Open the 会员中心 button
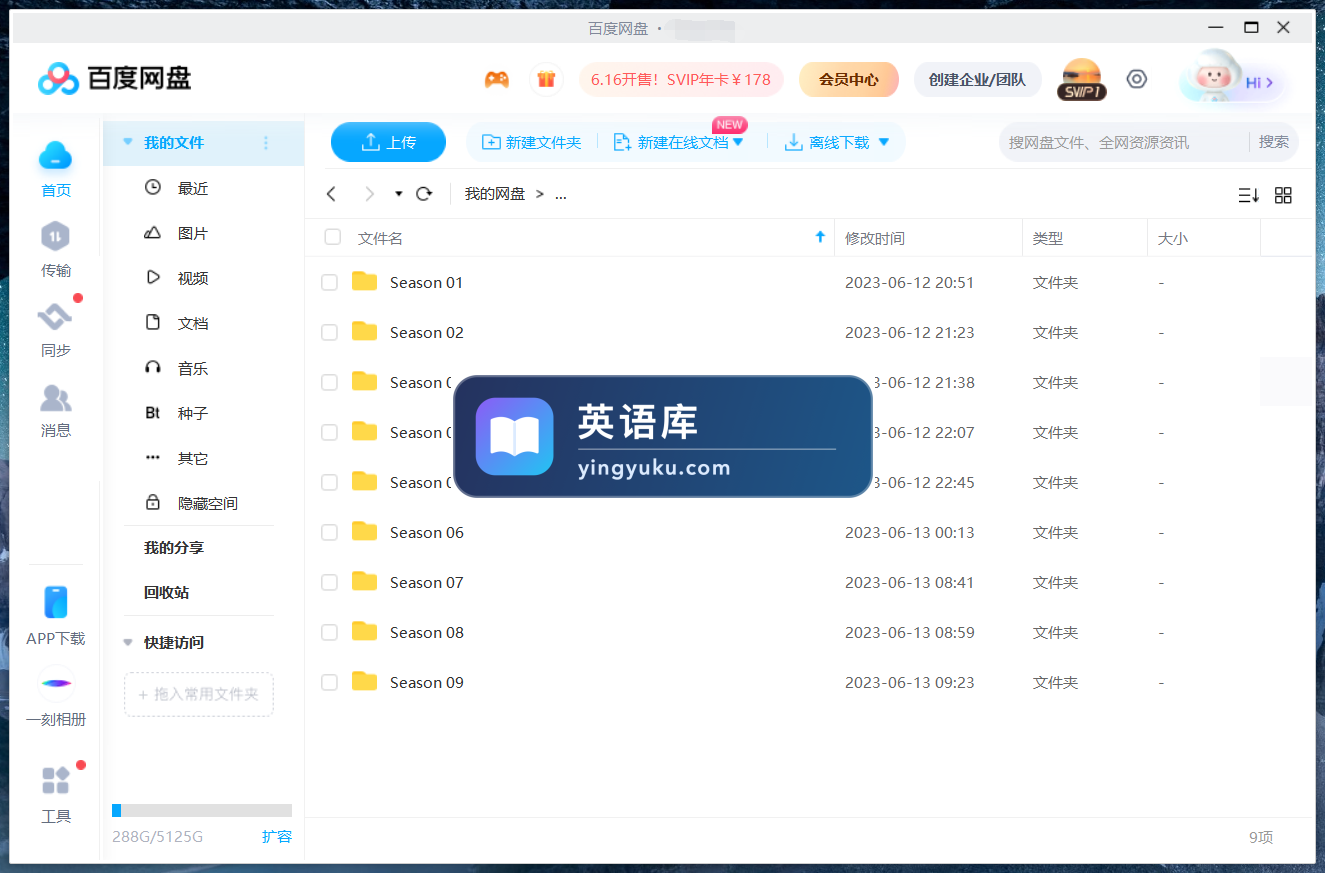 [x=849, y=79]
